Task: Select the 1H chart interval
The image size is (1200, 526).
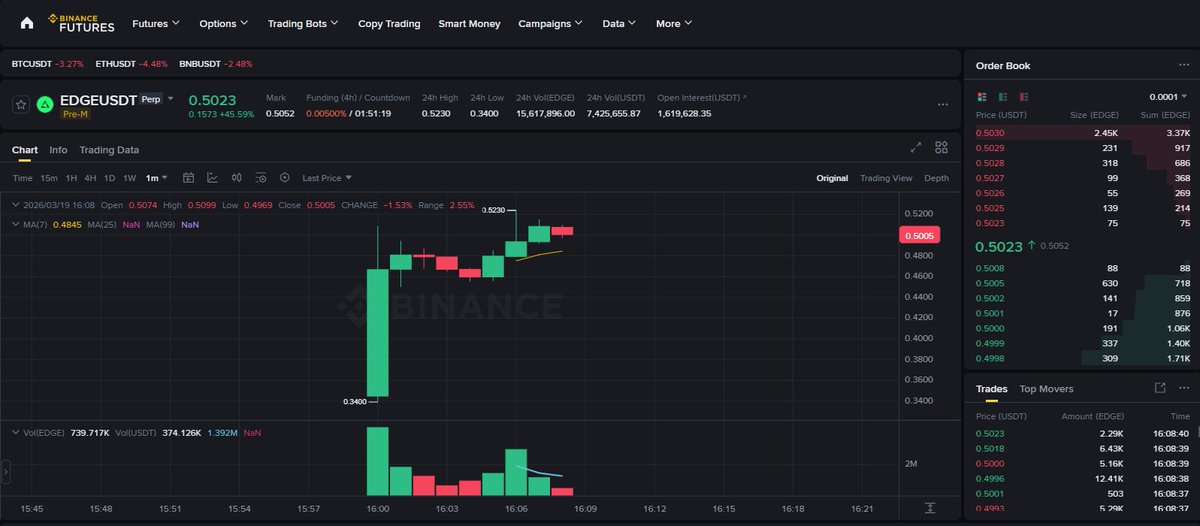Action: tap(71, 178)
